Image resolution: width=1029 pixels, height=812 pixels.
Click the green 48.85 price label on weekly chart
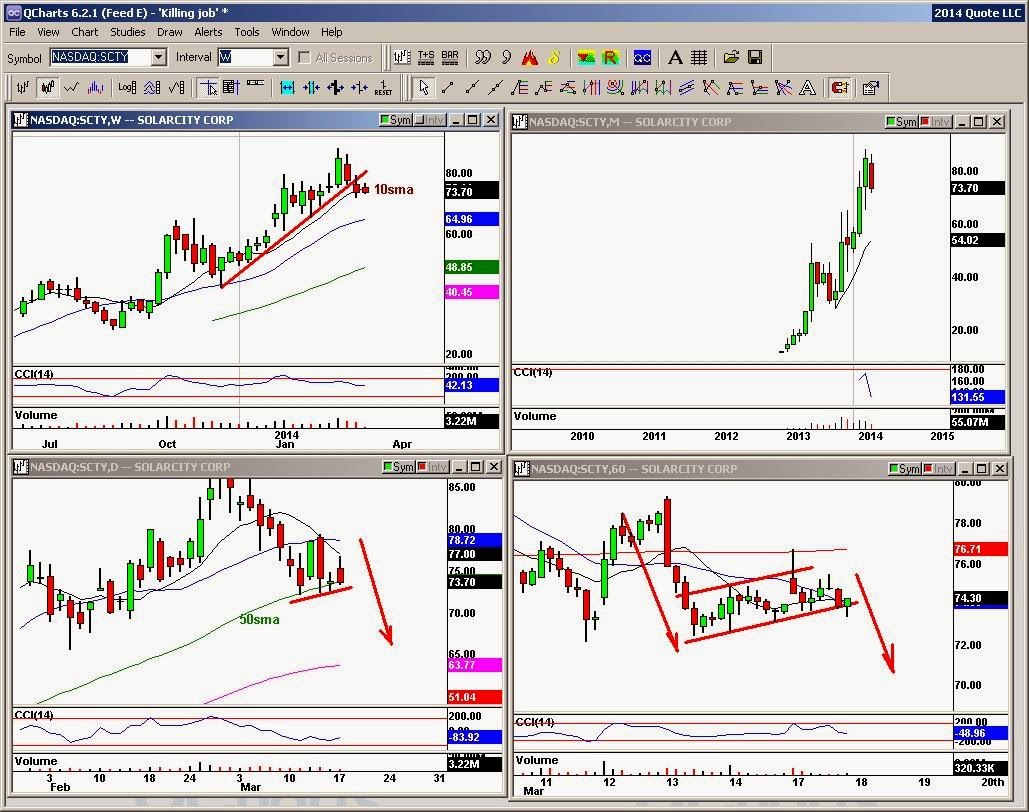[x=472, y=267]
